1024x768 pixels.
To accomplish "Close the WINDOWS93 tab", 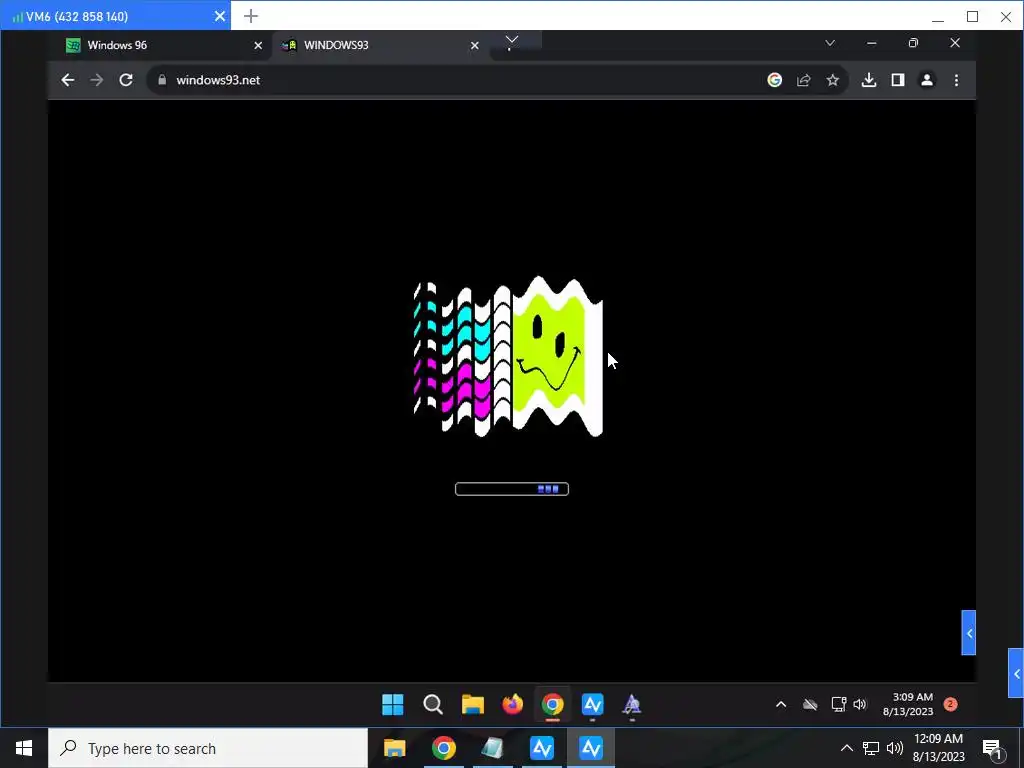I will tap(475, 45).
